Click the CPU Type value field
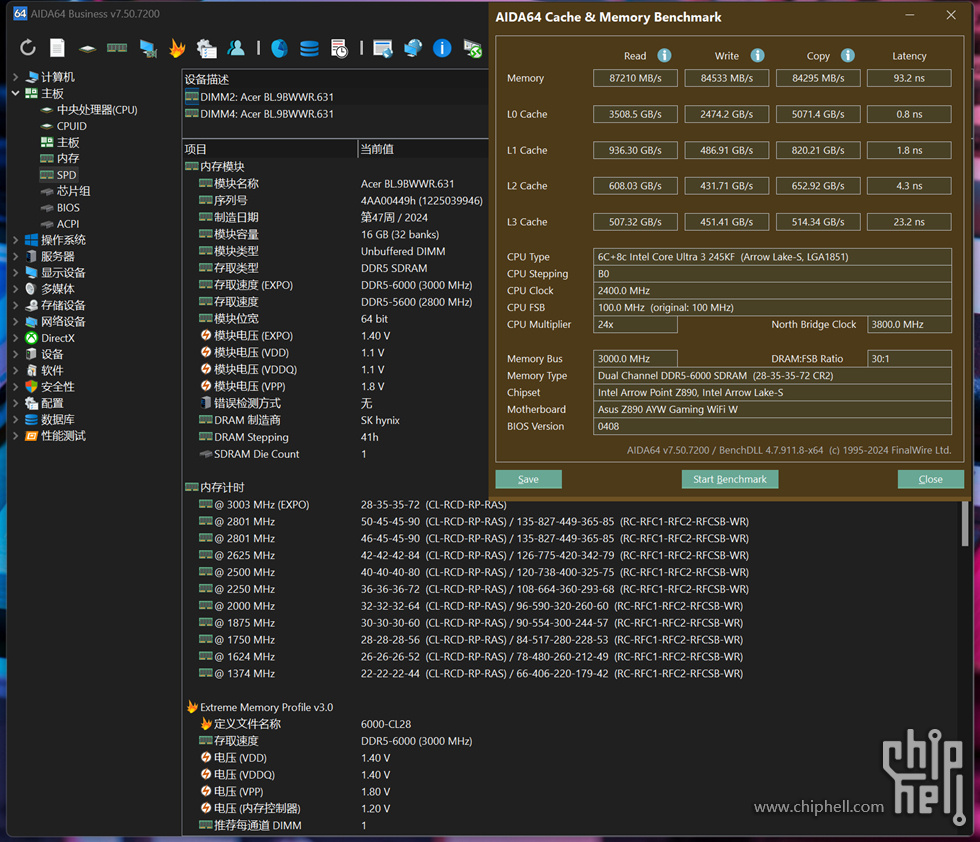The width and height of the screenshot is (980, 842). point(772,257)
